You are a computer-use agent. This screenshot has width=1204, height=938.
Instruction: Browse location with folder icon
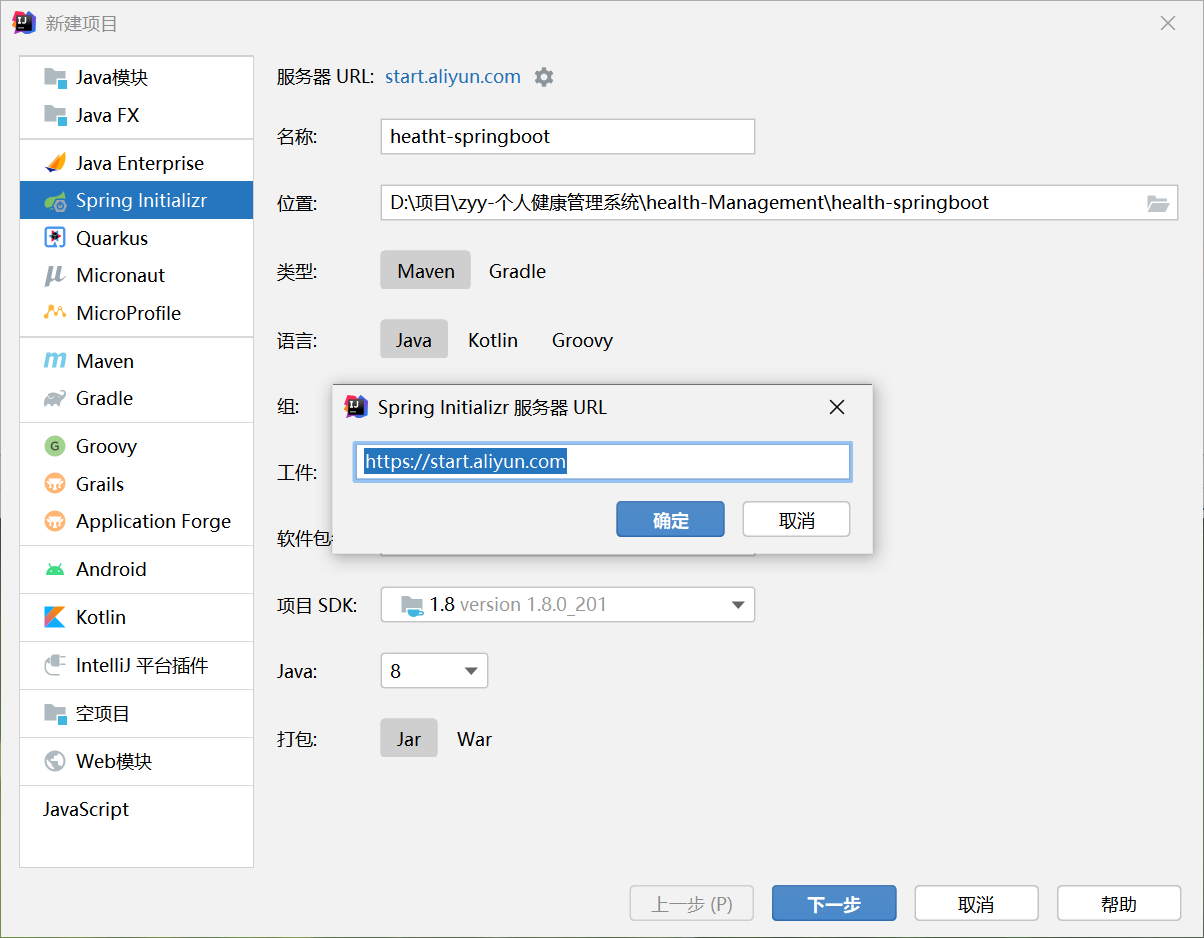[1158, 203]
